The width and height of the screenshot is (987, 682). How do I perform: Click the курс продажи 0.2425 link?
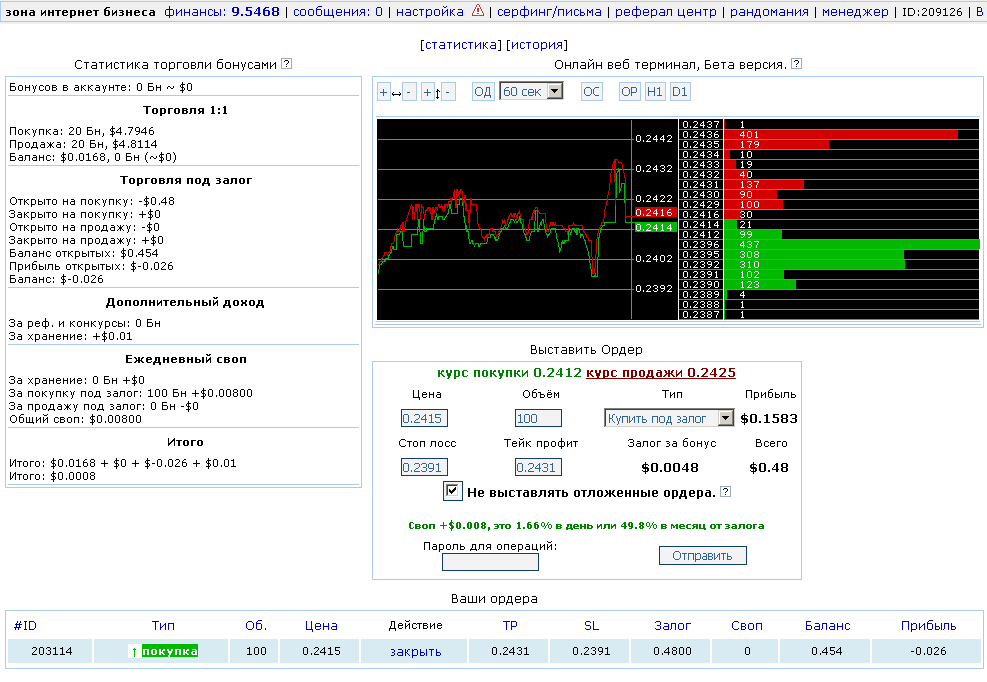[660, 373]
